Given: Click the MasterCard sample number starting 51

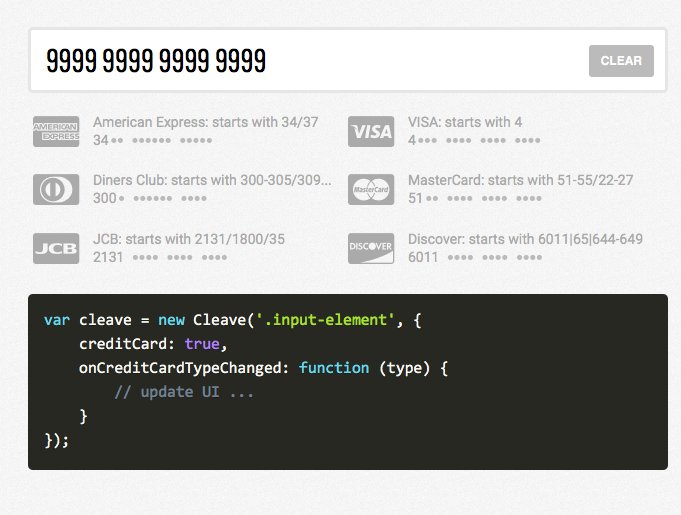Looking at the screenshot, I should 475,198.
